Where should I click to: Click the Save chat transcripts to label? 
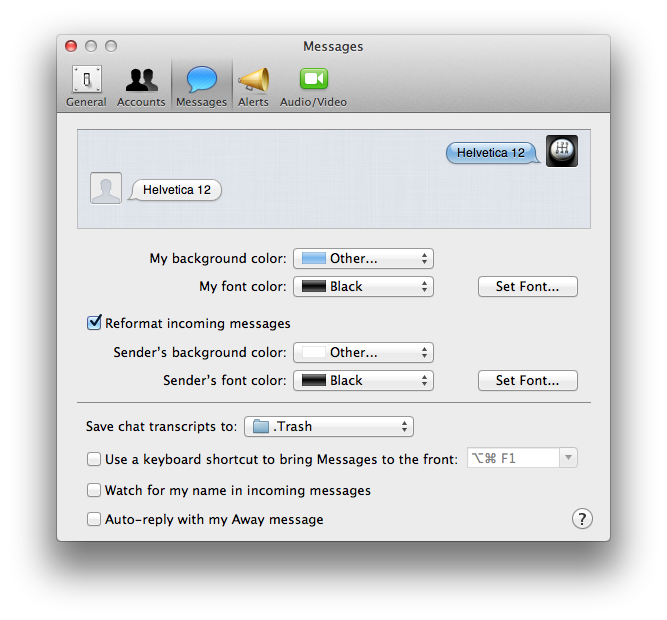161,427
